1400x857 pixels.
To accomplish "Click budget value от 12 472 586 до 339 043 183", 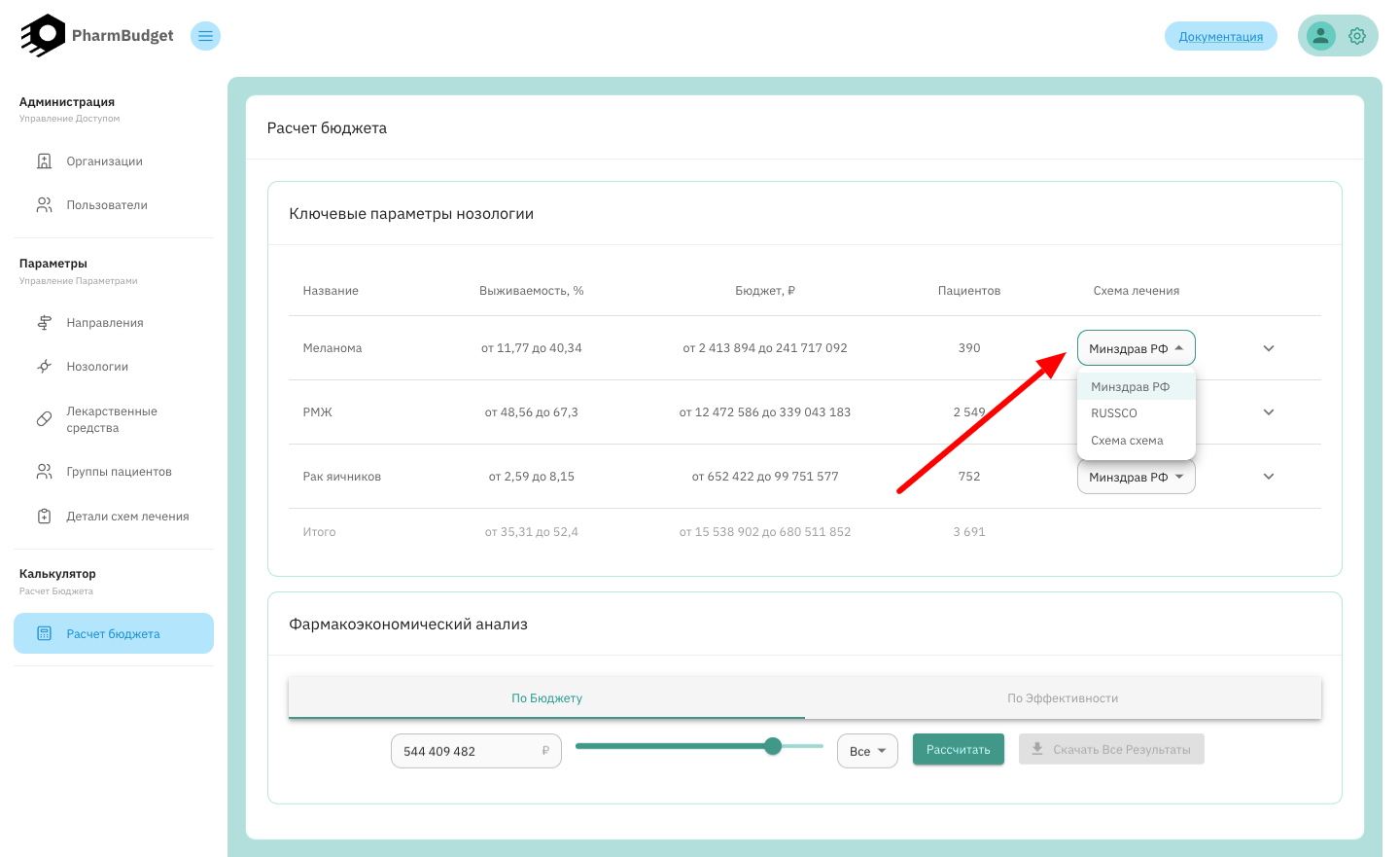I will click(x=765, y=412).
